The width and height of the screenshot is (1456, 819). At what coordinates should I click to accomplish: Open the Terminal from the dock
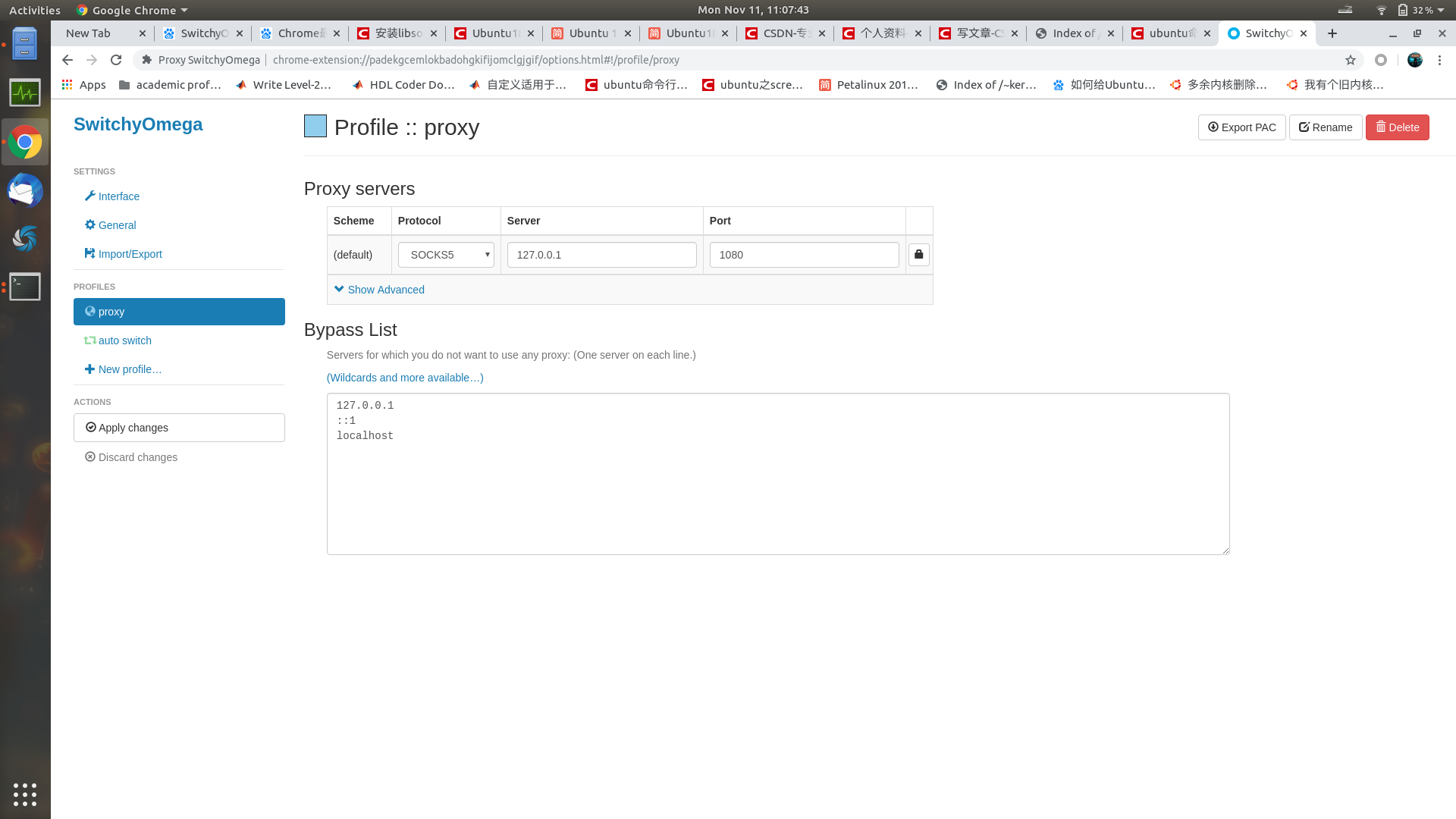coord(25,287)
